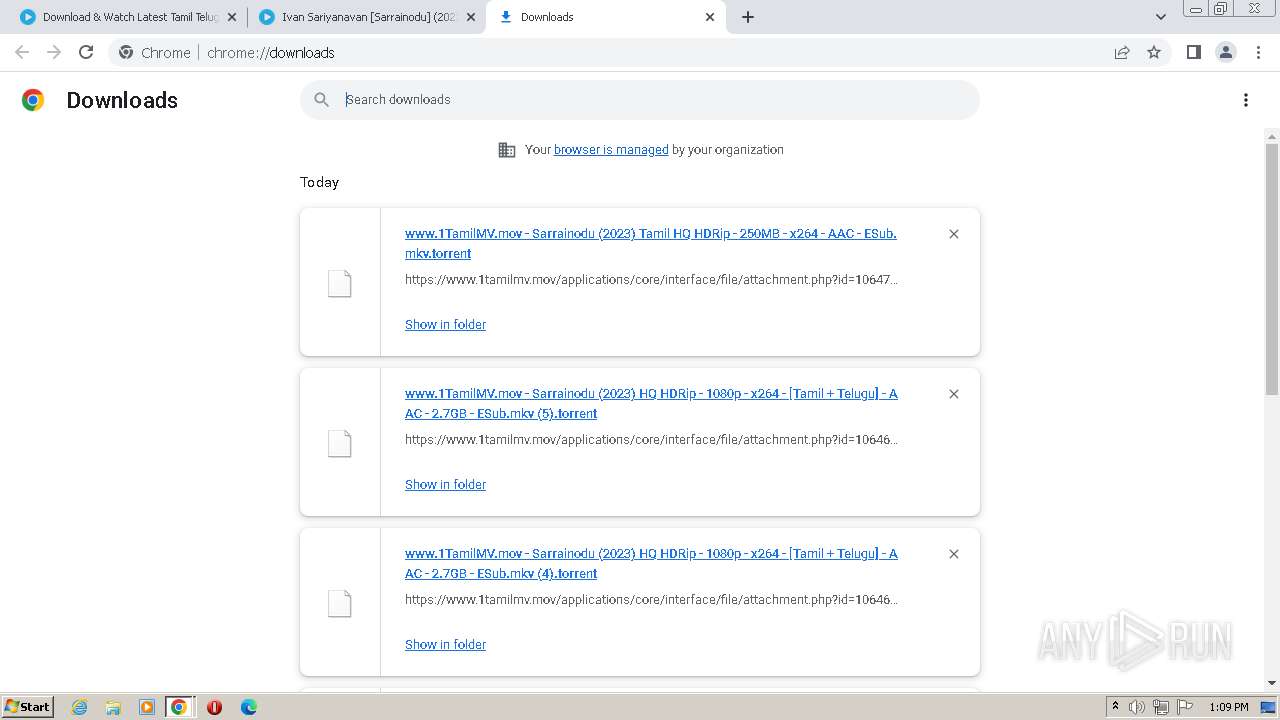Image resolution: width=1280 pixels, height=720 pixels.
Task: Show the ESub.mkv (5).torrent in folder
Action: tap(445, 484)
